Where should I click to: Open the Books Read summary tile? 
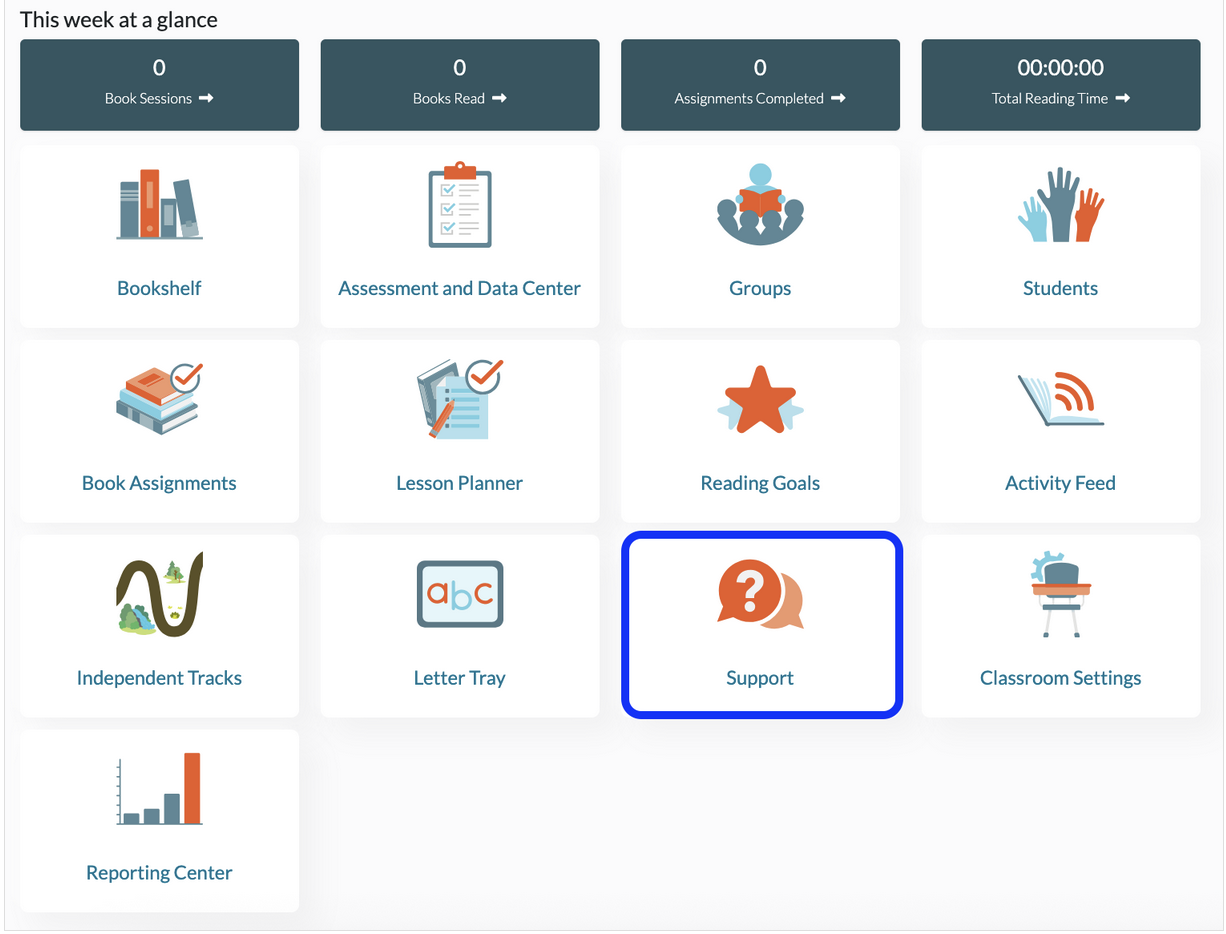(460, 85)
